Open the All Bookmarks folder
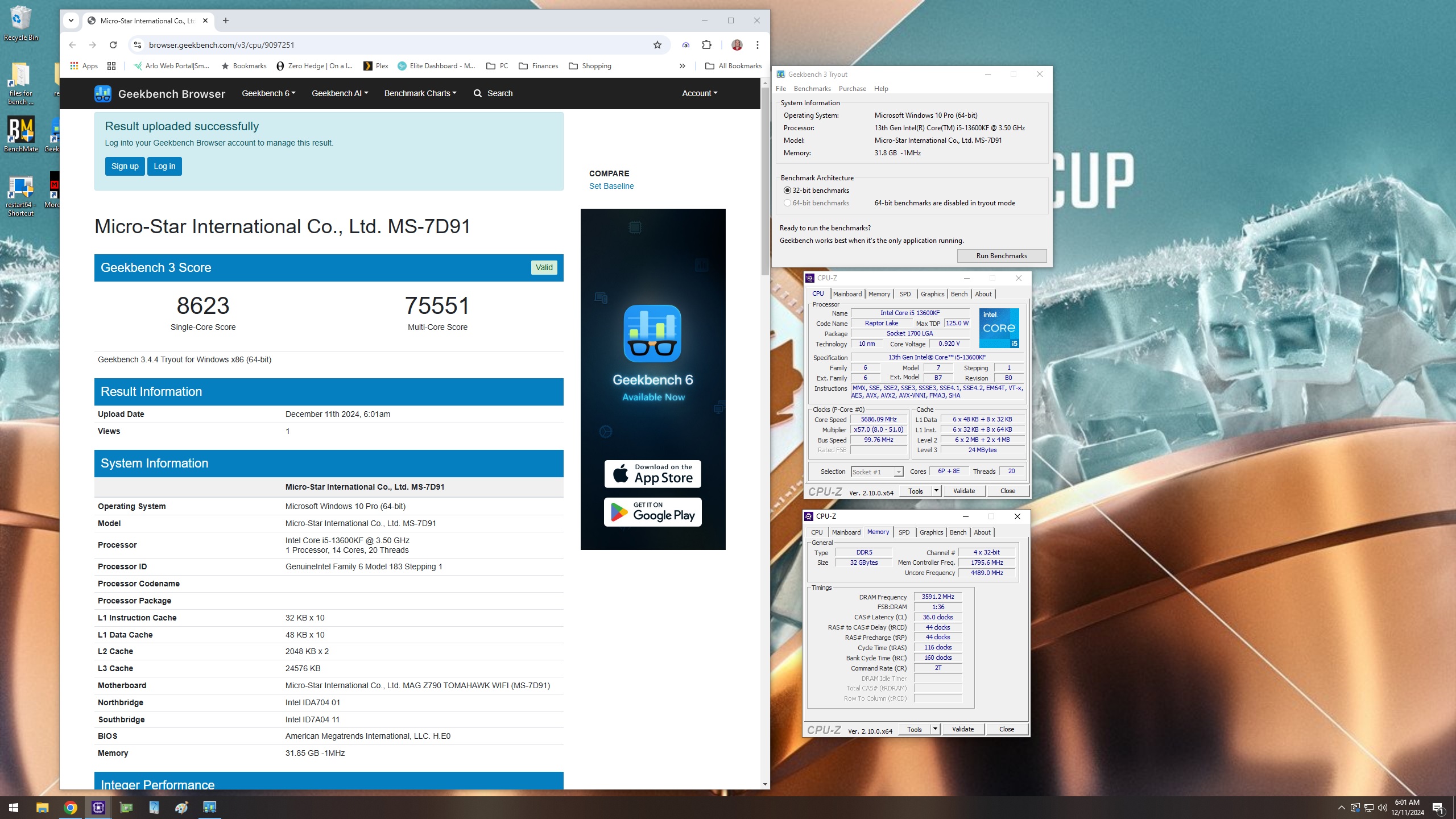This screenshot has width=1456, height=819. tap(734, 66)
